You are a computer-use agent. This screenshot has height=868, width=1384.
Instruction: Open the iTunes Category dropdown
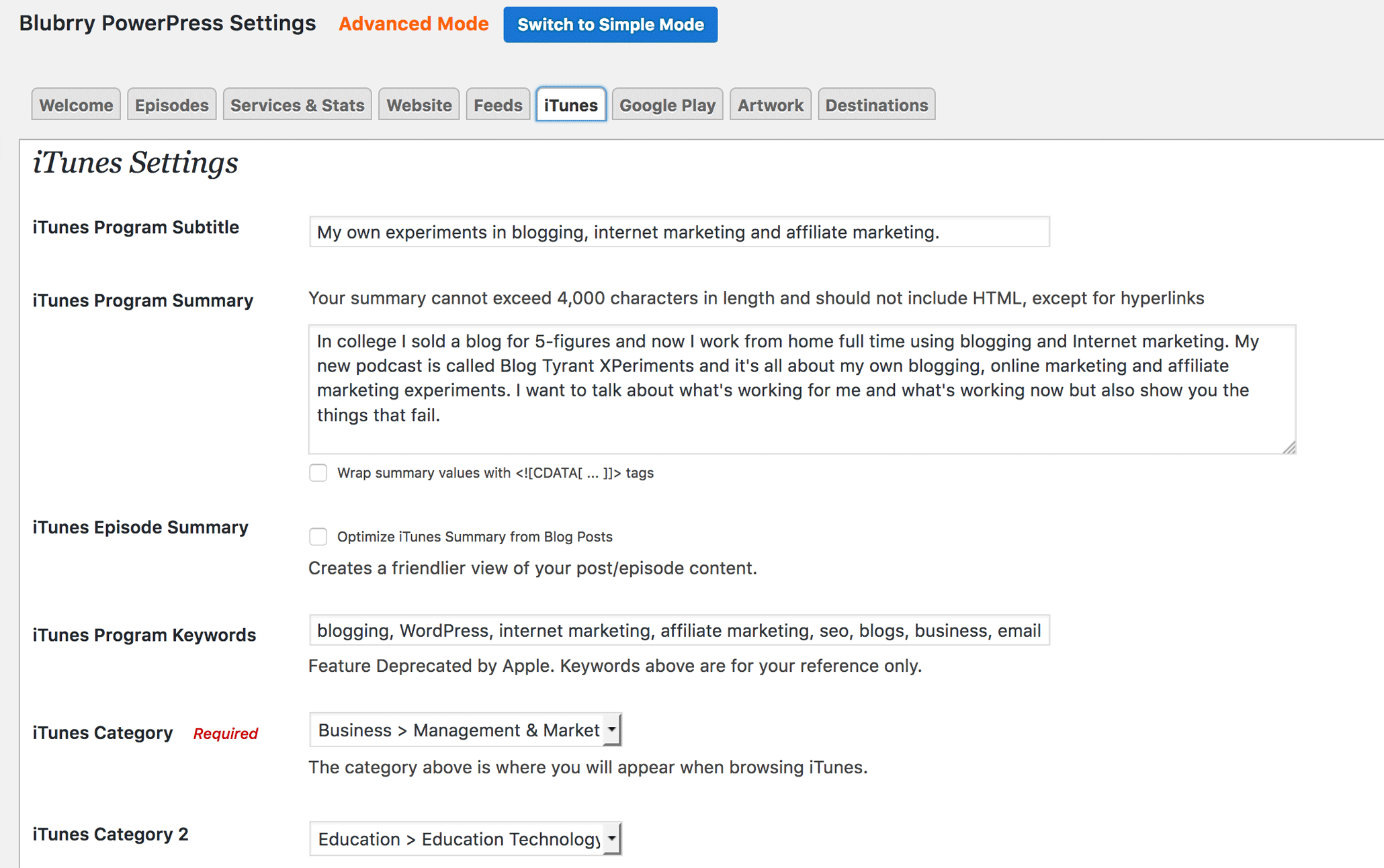(x=465, y=730)
